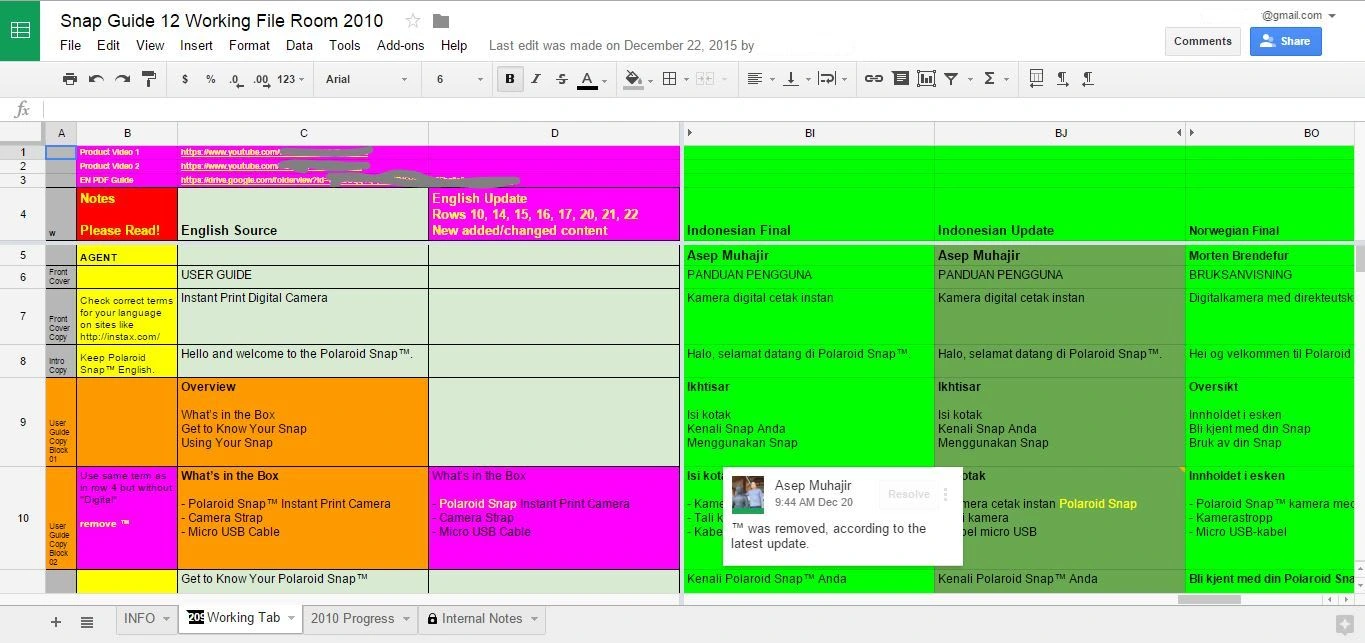Viewport: 1365px width, 643px height.
Task: Format selection as currency ($)
Action: (x=185, y=79)
